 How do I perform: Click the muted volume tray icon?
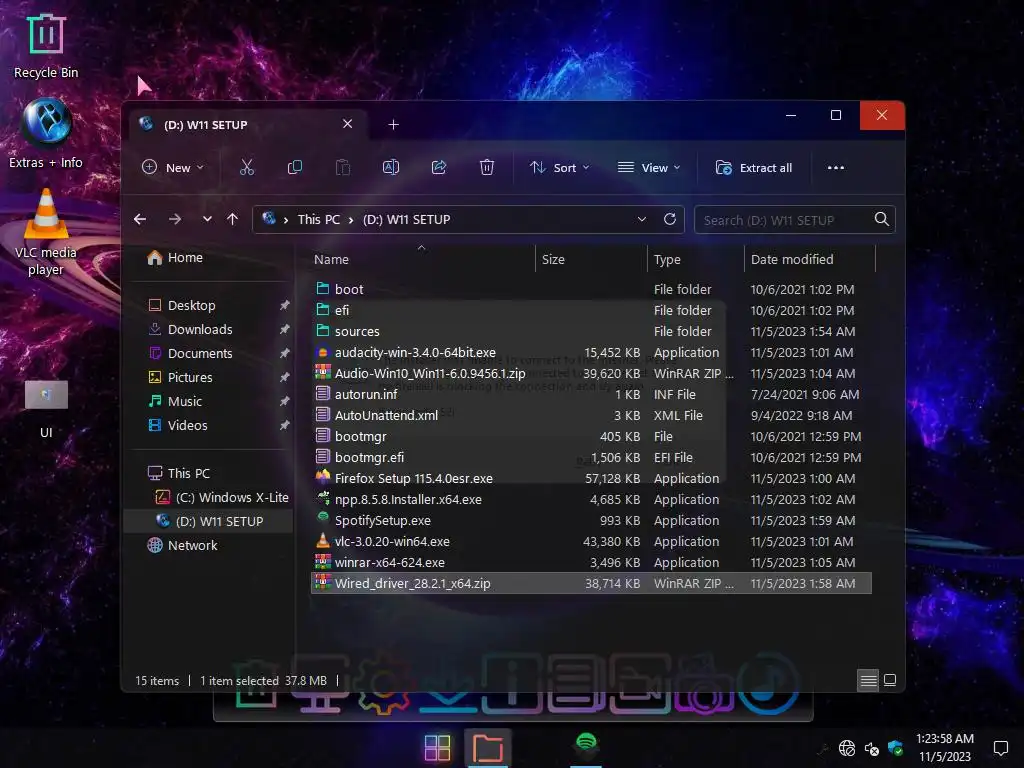[x=871, y=748]
